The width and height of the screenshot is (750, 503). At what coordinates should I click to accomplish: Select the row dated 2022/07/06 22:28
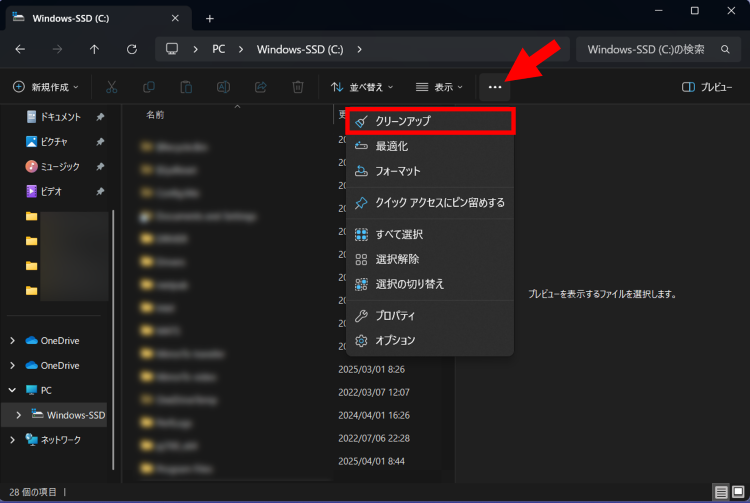(287, 438)
